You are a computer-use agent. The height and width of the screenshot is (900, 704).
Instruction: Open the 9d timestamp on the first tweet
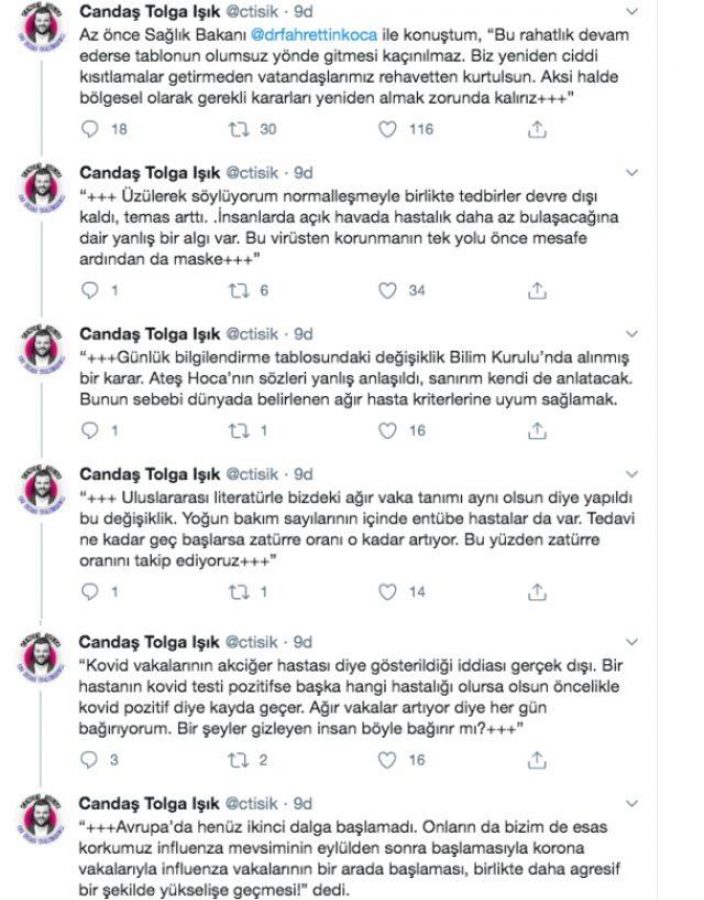[x=304, y=11]
